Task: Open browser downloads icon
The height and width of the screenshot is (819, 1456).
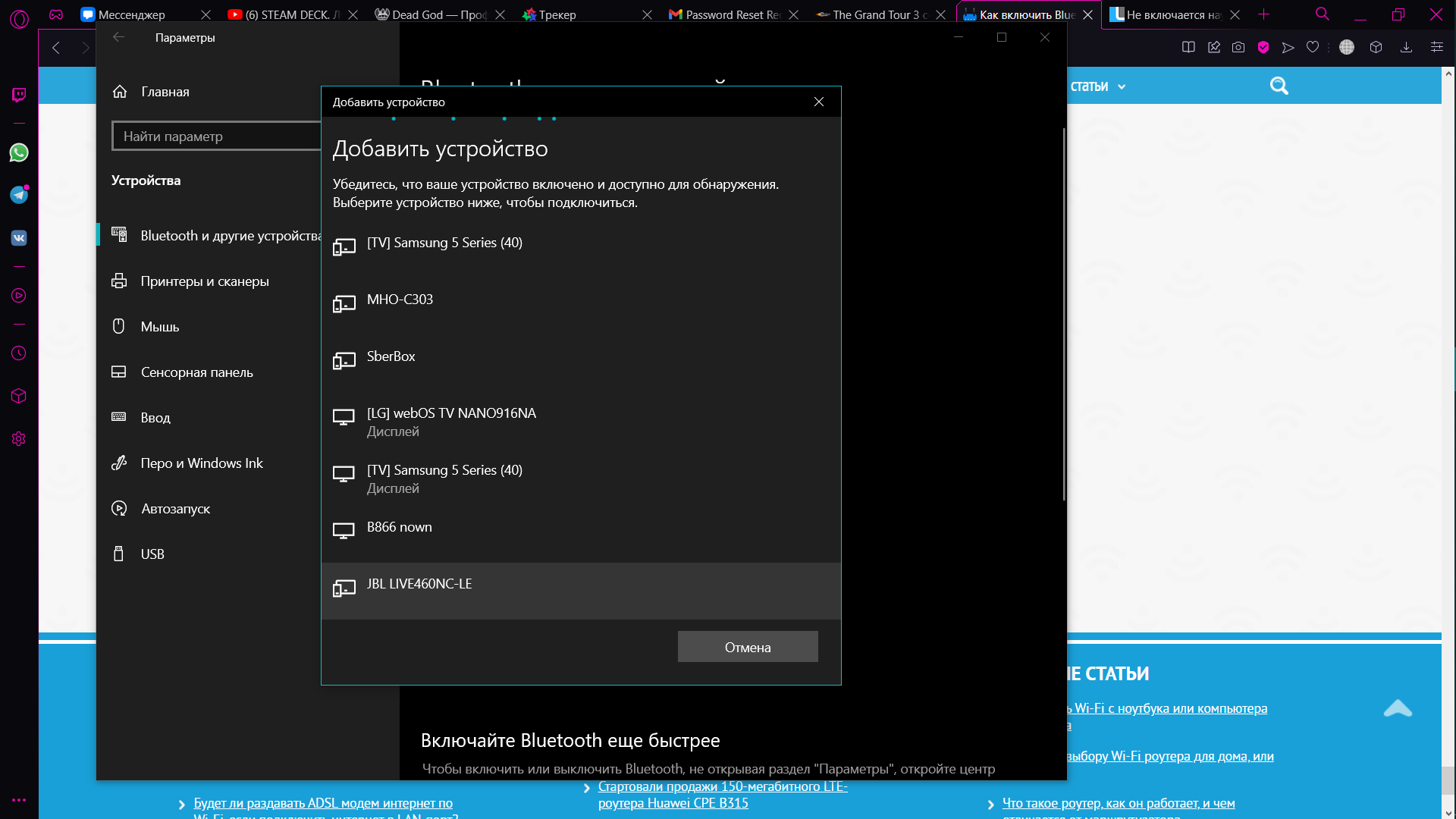Action: [1406, 47]
